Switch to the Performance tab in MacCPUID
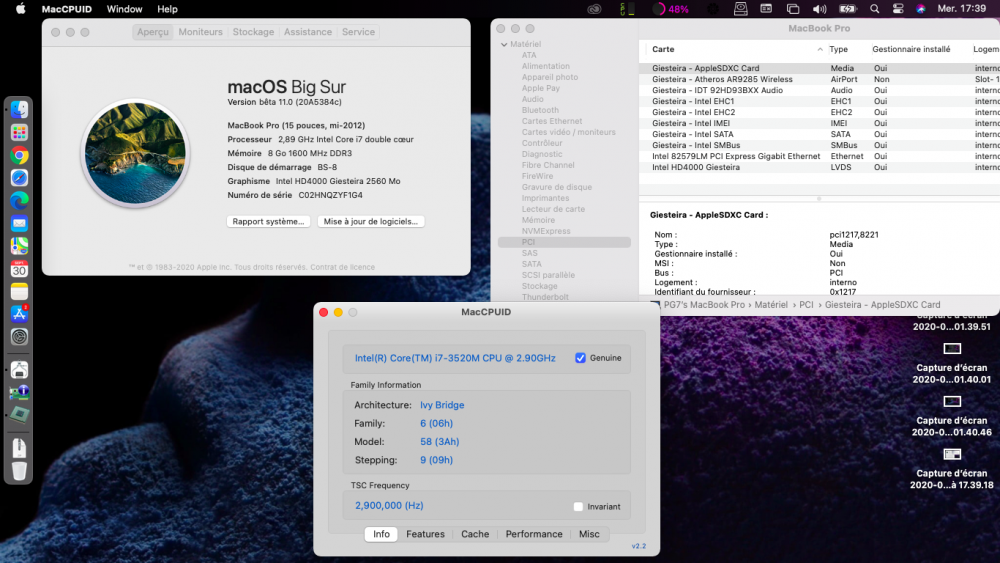 [x=534, y=534]
